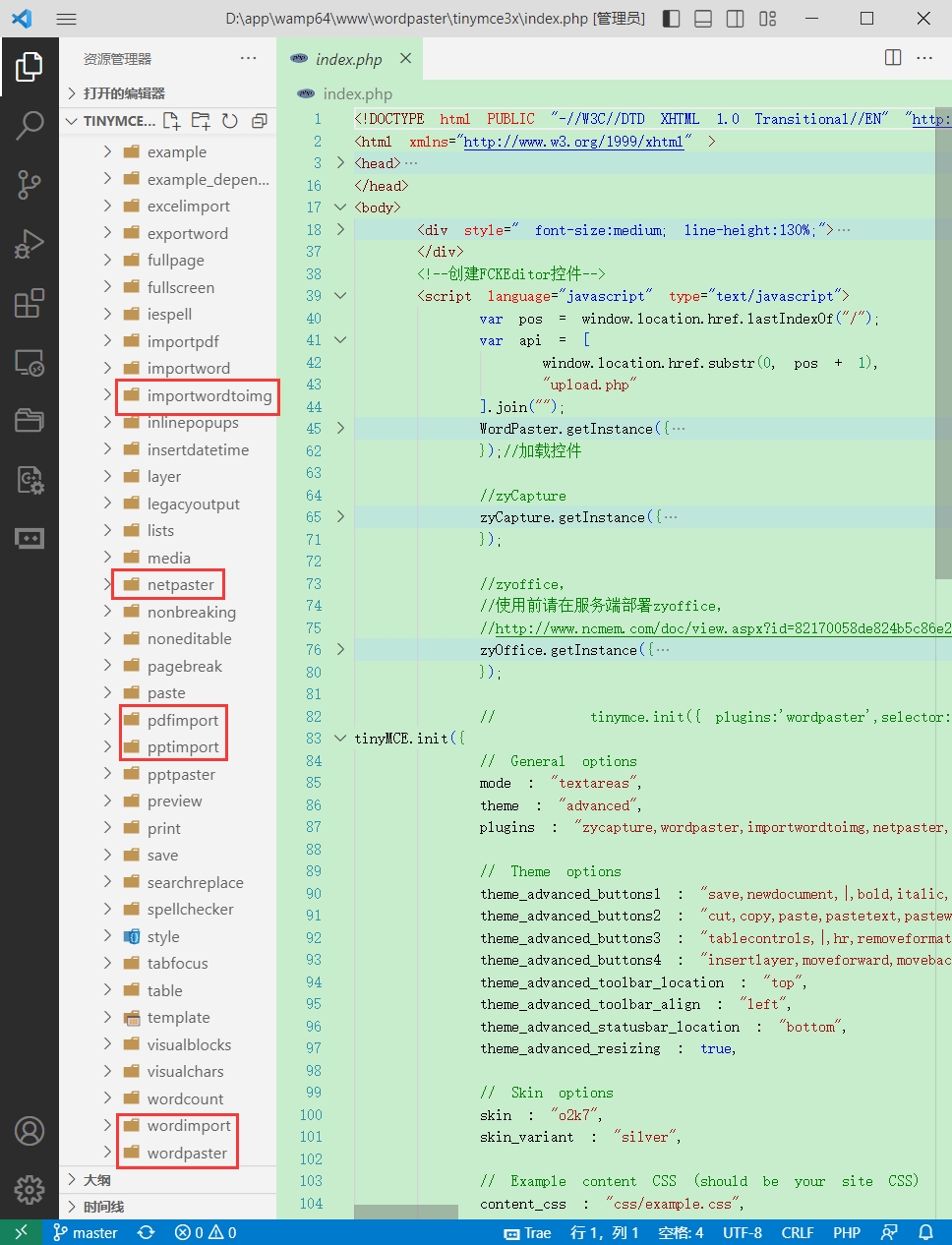Image resolution: width=952 pixels, height=1245 pixels.
Task: Open the Extensions view
Action: [x=30, y=303]
